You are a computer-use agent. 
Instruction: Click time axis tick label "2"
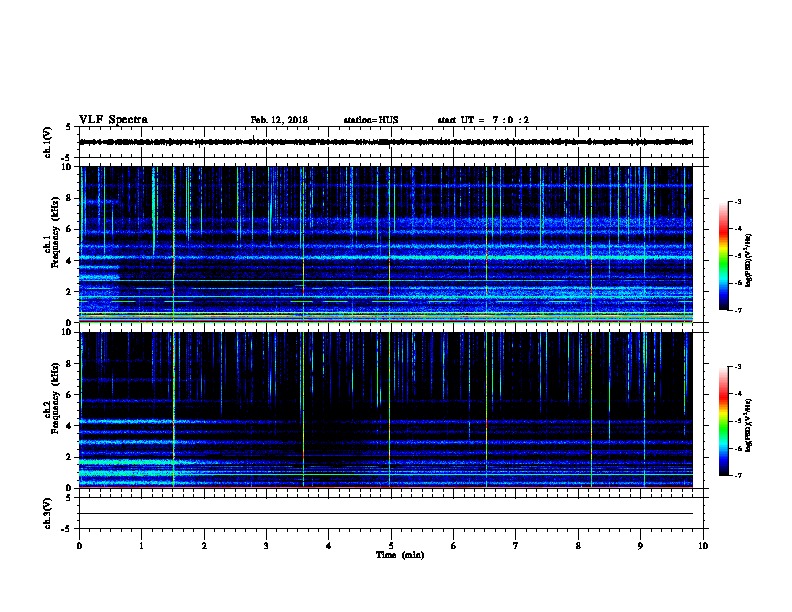(x=204, y=546)
